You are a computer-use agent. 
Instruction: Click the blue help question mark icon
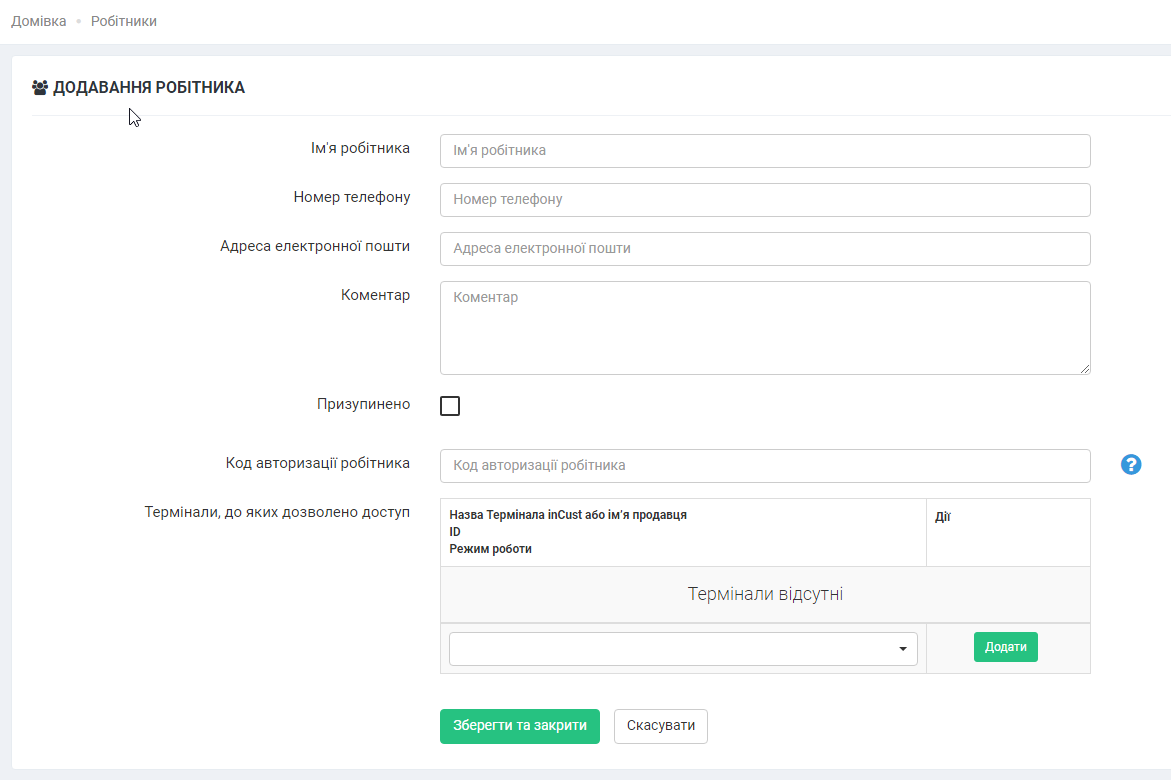1131,464
